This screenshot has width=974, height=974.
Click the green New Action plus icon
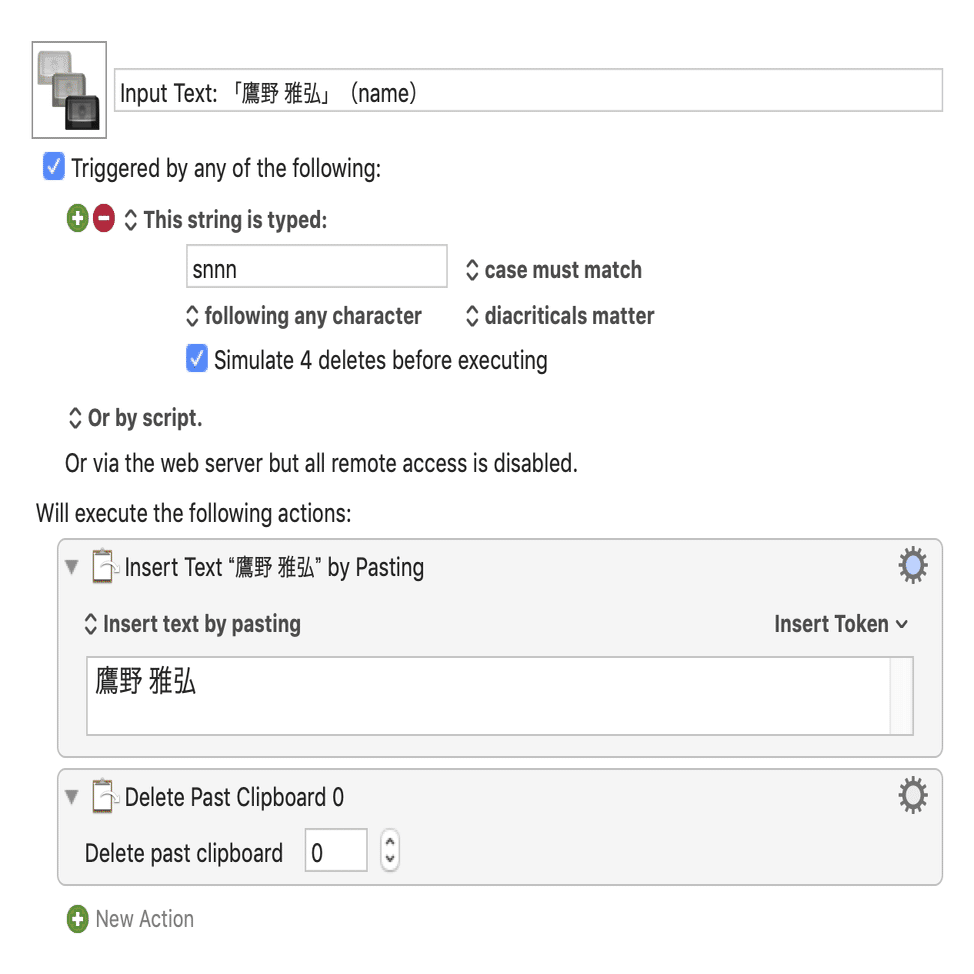[77, 919]
